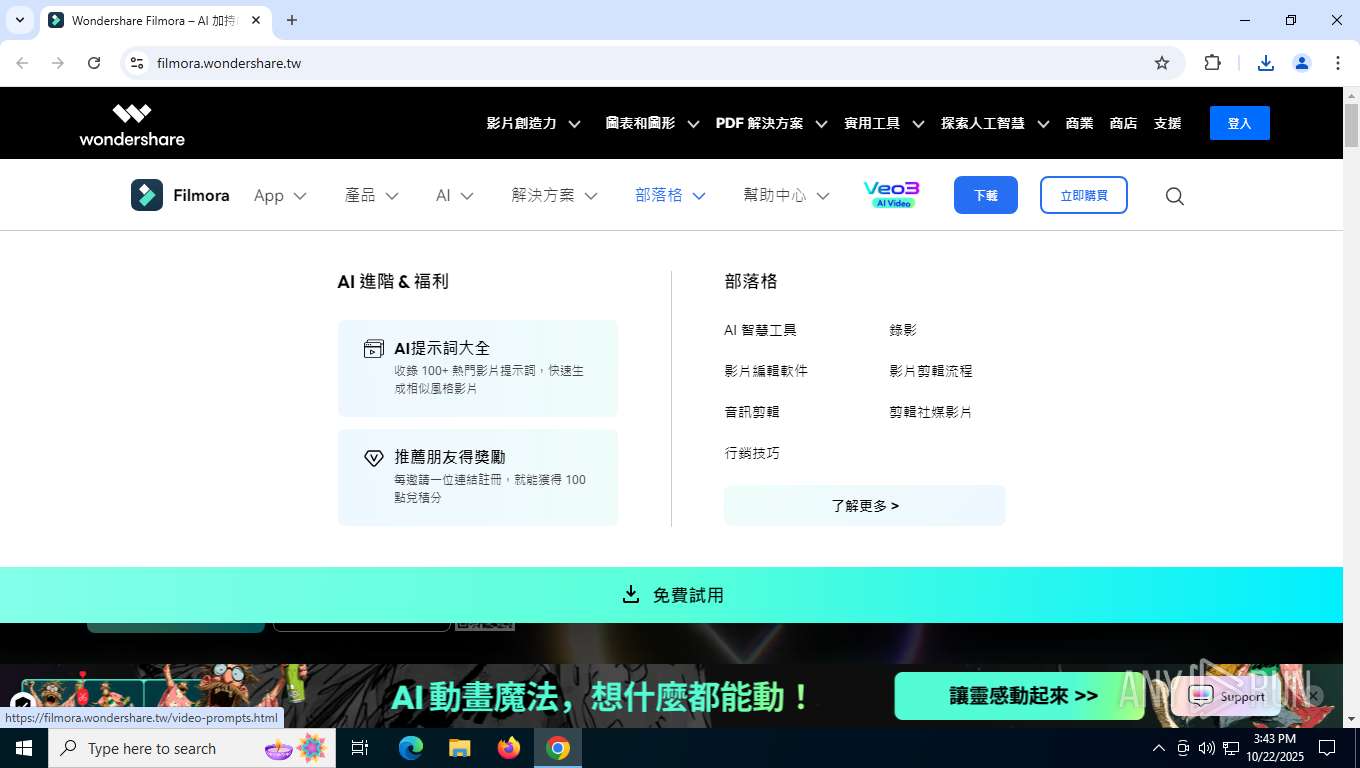Bookmark this page with the star
The image size is (1360, 768).
coord(1162,63)
